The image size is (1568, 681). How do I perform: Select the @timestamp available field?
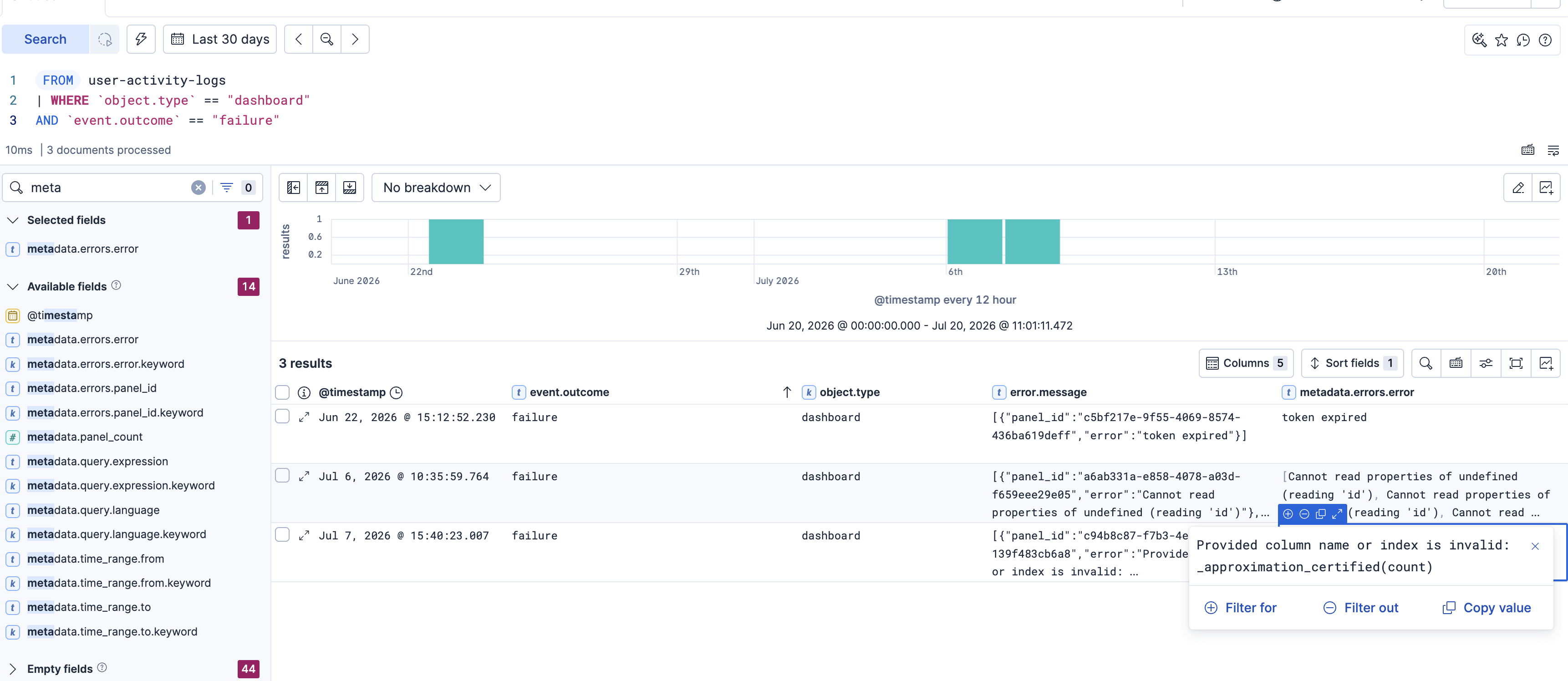point(60,315)
